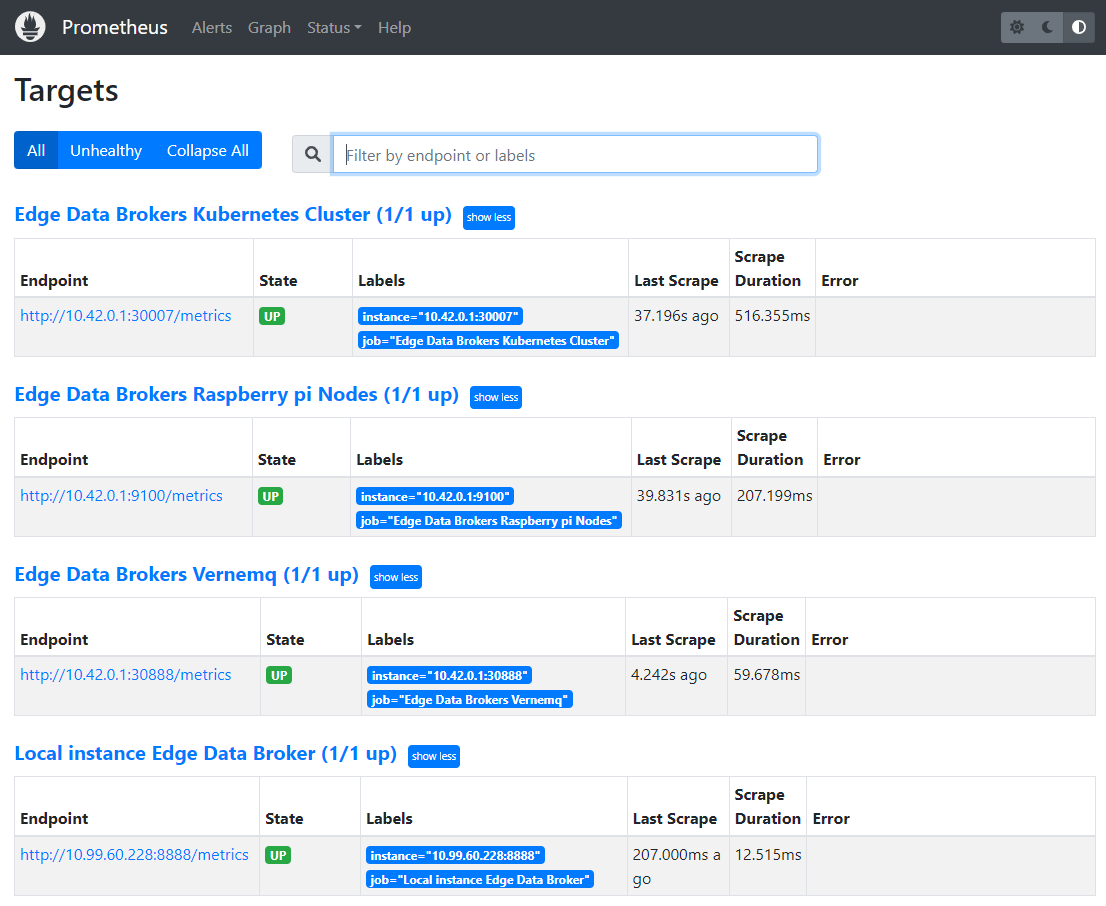Open http://10.42.0.1:9100/metrics endpoint
Screen dimensions: 1106x906
[x=121, y=495]
